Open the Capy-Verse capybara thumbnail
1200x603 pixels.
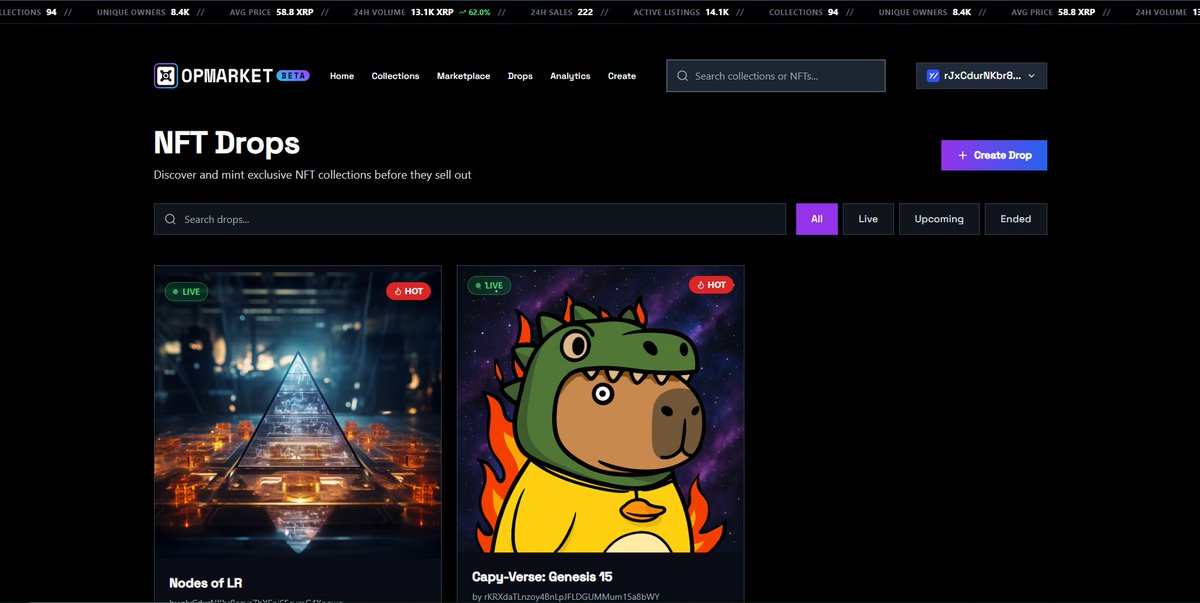point(601,409)
